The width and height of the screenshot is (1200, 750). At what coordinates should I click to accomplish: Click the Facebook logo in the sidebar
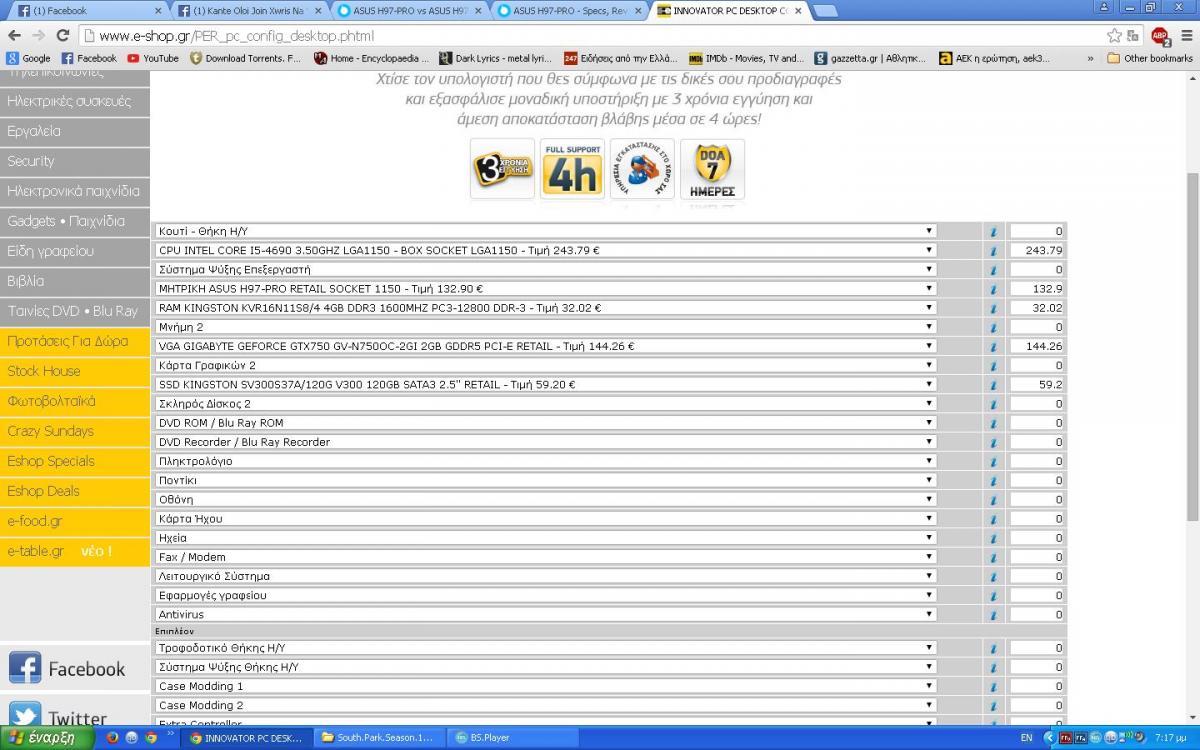(25, 668)
